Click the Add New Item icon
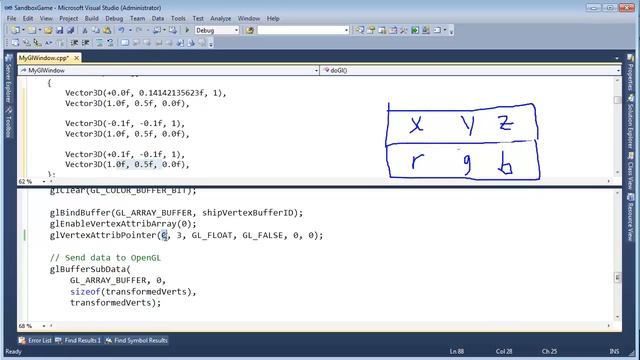 32,30
